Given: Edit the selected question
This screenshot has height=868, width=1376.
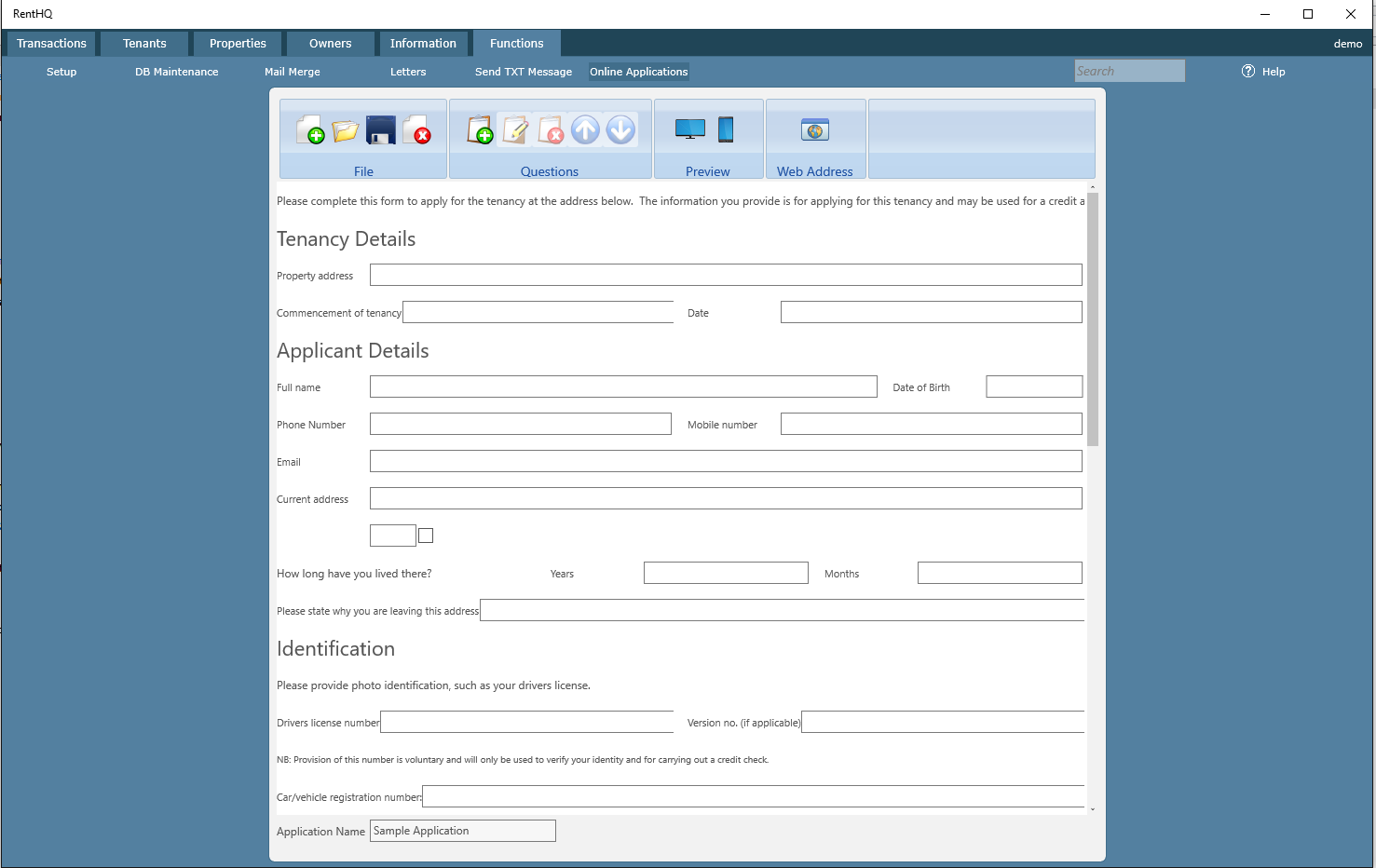Looking at the screenshot, I should tap(515, 130).
